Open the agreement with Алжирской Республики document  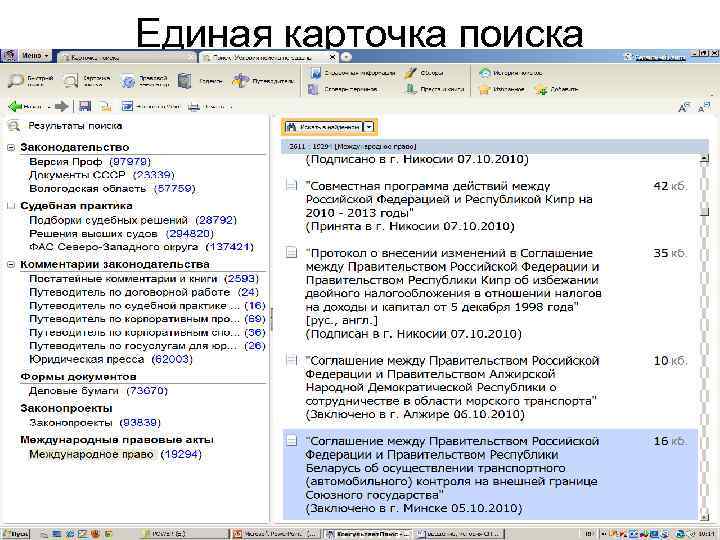452,387
